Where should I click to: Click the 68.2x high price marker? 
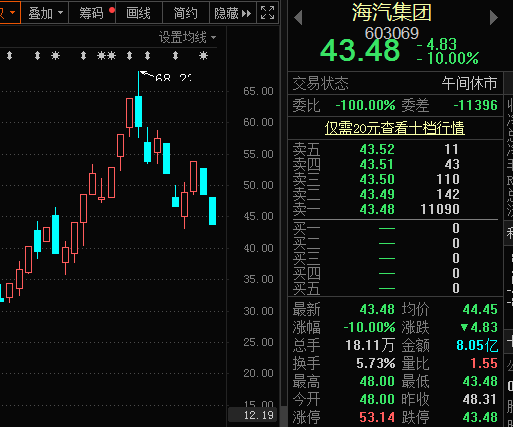click(173, 78)
